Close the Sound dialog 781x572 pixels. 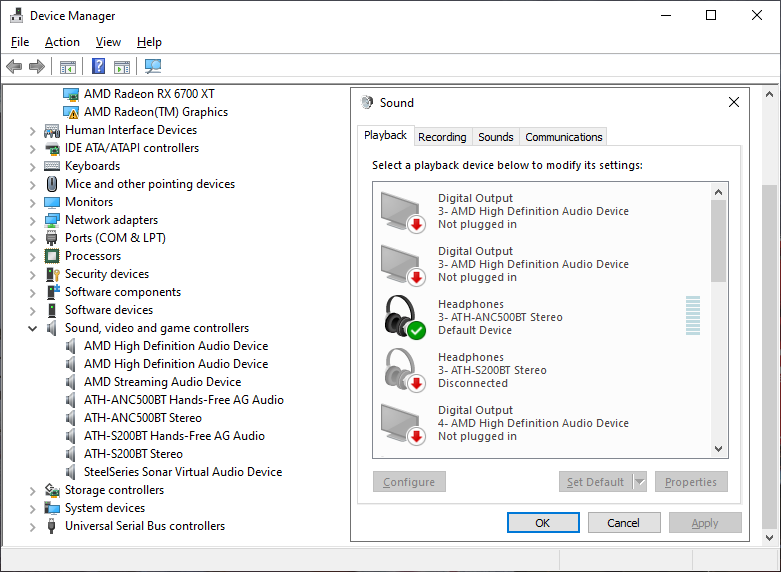tap(734, 103)
